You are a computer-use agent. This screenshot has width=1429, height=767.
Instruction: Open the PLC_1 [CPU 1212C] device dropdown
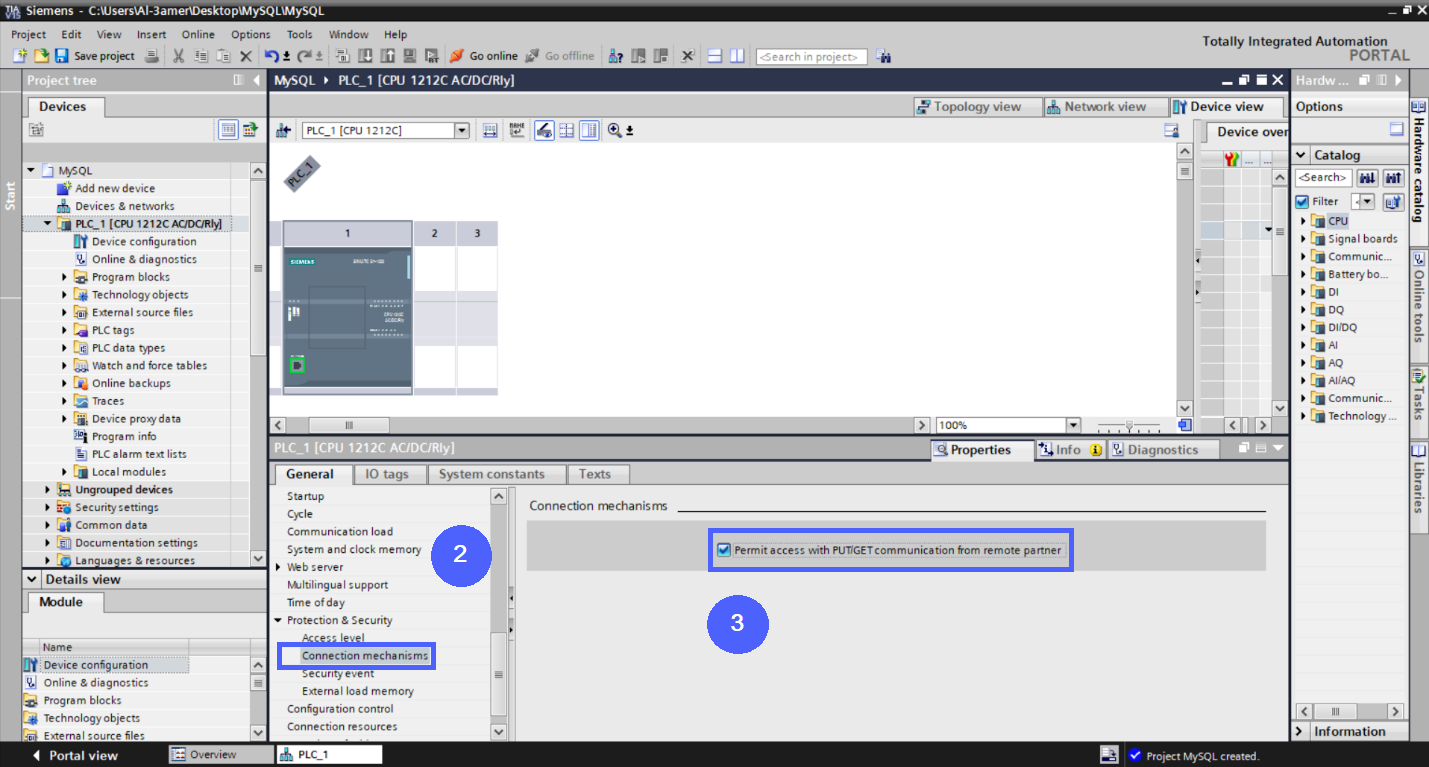(x=462, y=130)
